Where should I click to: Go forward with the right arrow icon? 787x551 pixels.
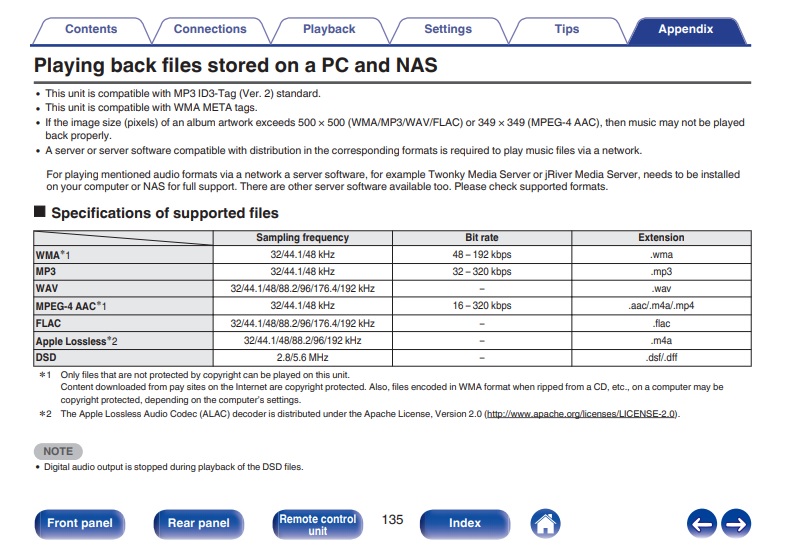pyautogui.click(x=736, y=524)
